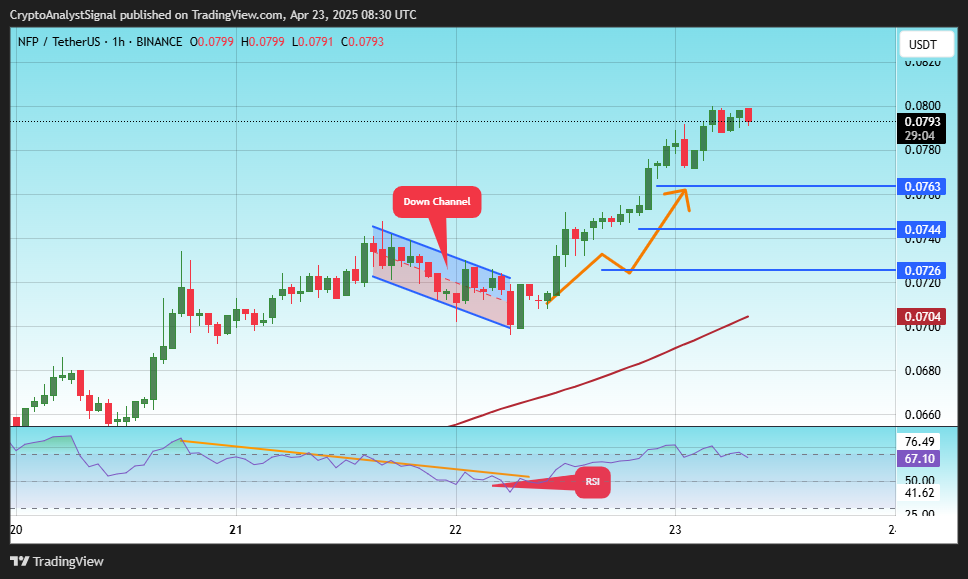Click the date label 22 on the time axis
Image resolution: width=968 pixels, height=579 pixels.
456,530
